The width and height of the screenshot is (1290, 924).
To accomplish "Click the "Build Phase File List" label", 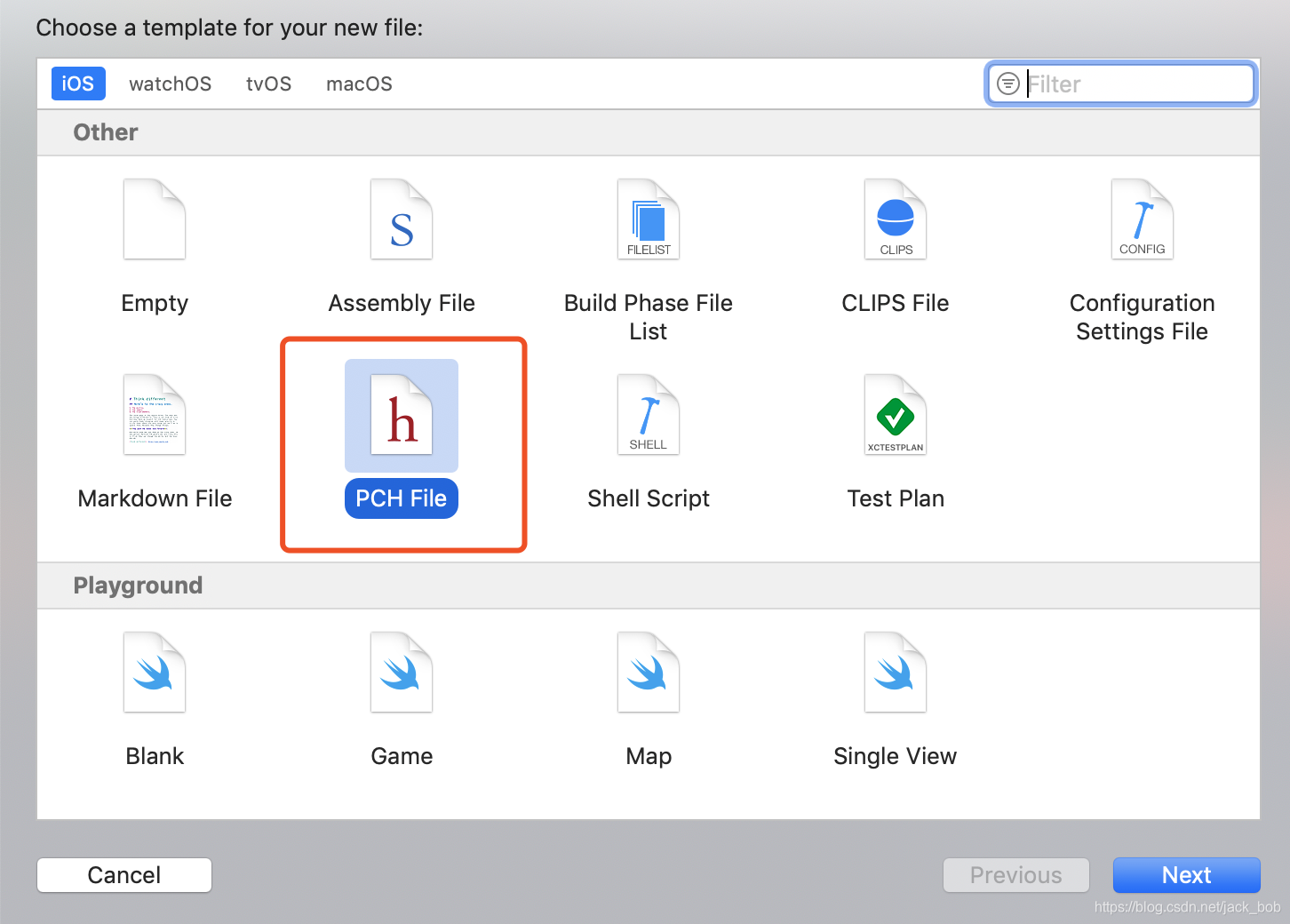I will [649, 317].
